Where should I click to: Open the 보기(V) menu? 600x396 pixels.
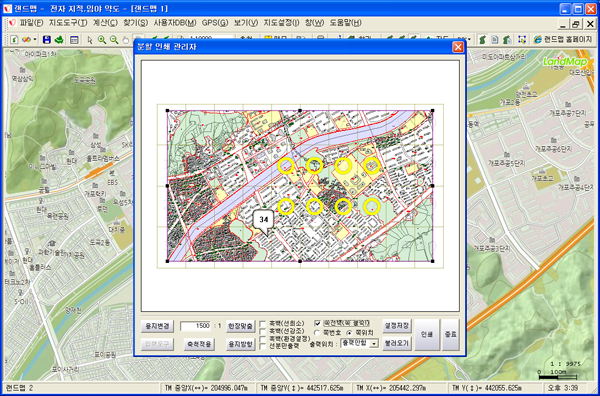tap(246, 23)
